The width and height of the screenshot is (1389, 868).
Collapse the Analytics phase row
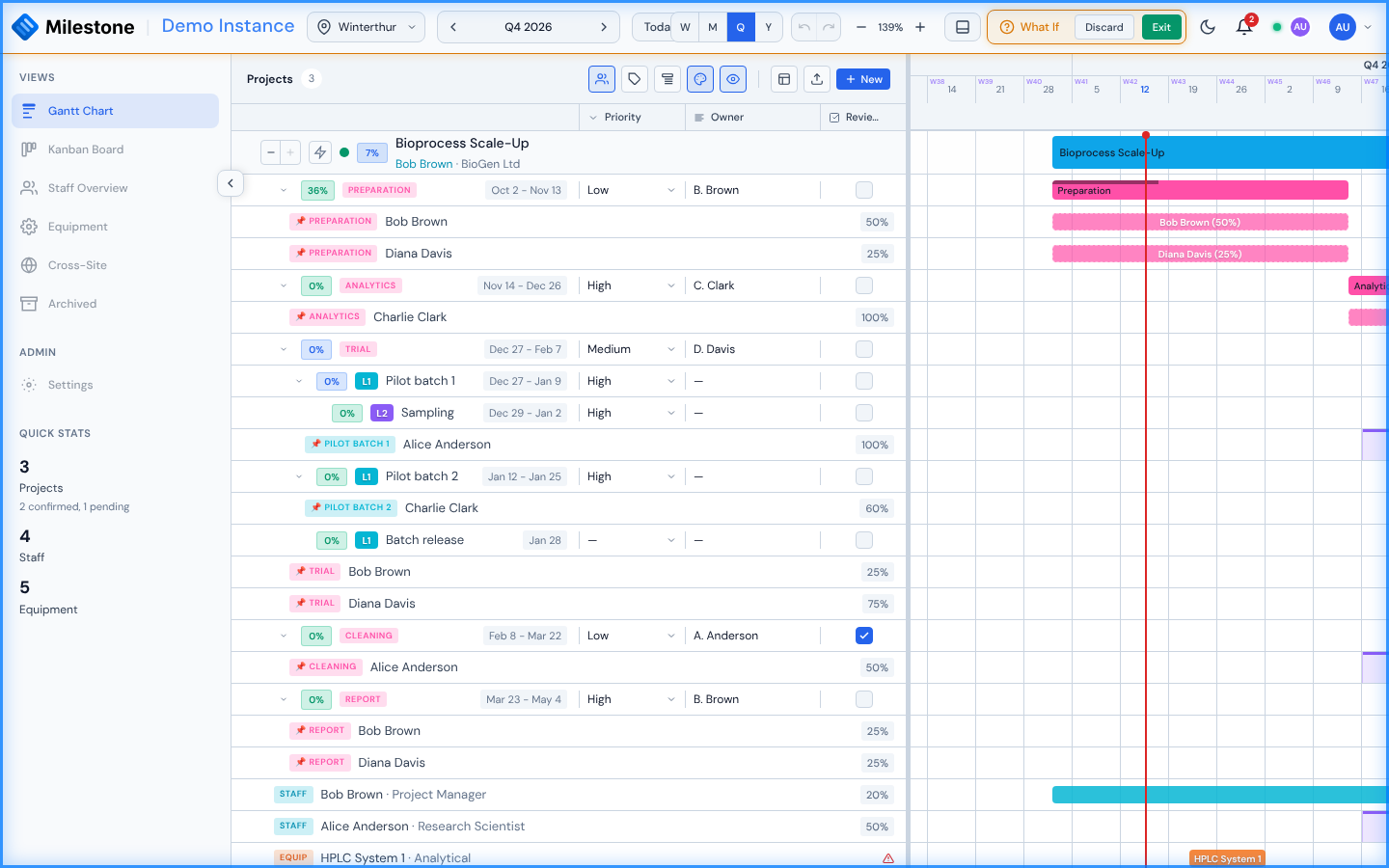point(284,285)
